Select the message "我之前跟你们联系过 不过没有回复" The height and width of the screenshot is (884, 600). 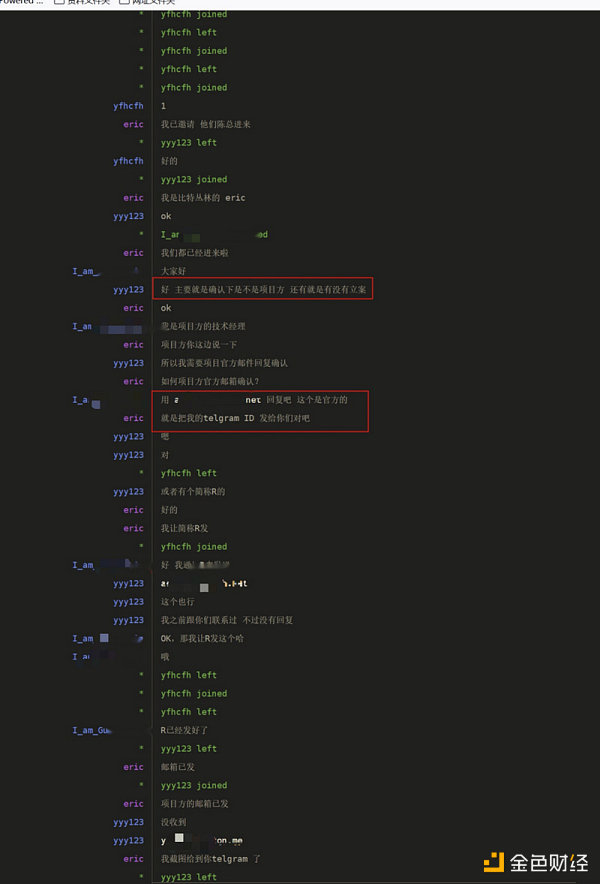[227, 620]
